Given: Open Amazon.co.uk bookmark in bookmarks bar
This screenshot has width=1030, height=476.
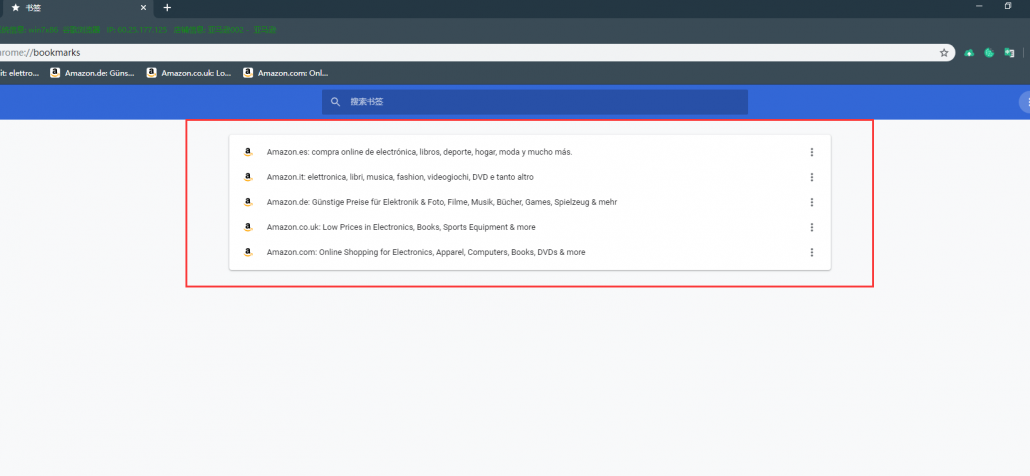Looking at the screenshot, I should (189, 73).
